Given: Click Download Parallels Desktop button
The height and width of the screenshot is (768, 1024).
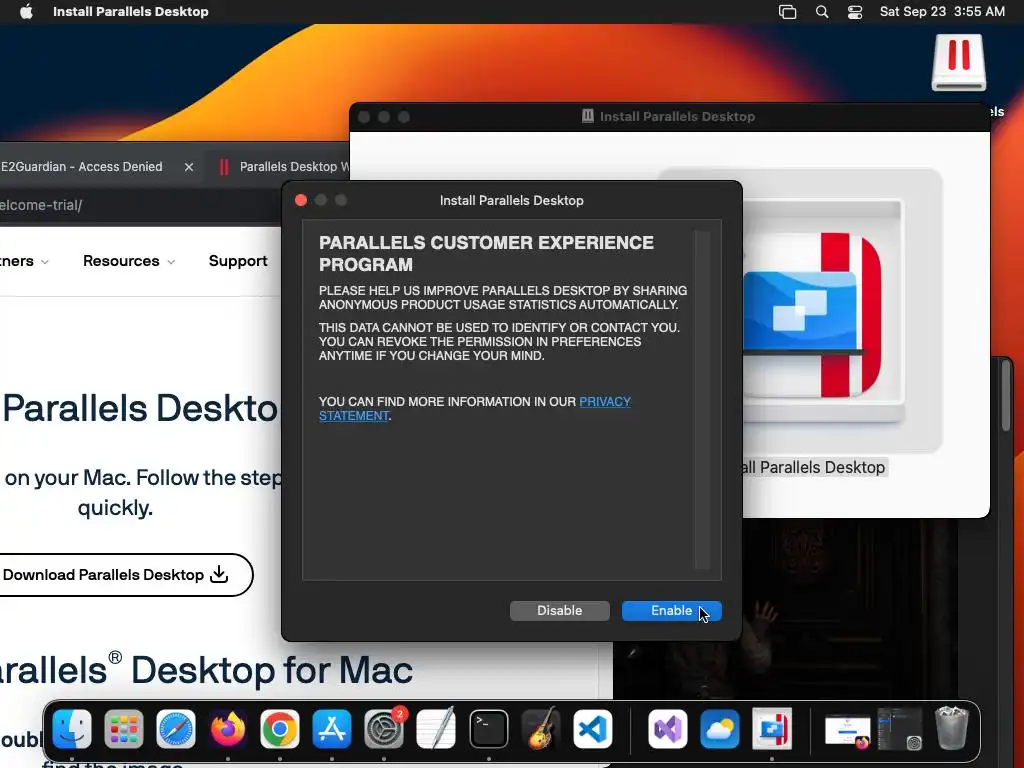Looking at the screenshot, I should point(125,575).
